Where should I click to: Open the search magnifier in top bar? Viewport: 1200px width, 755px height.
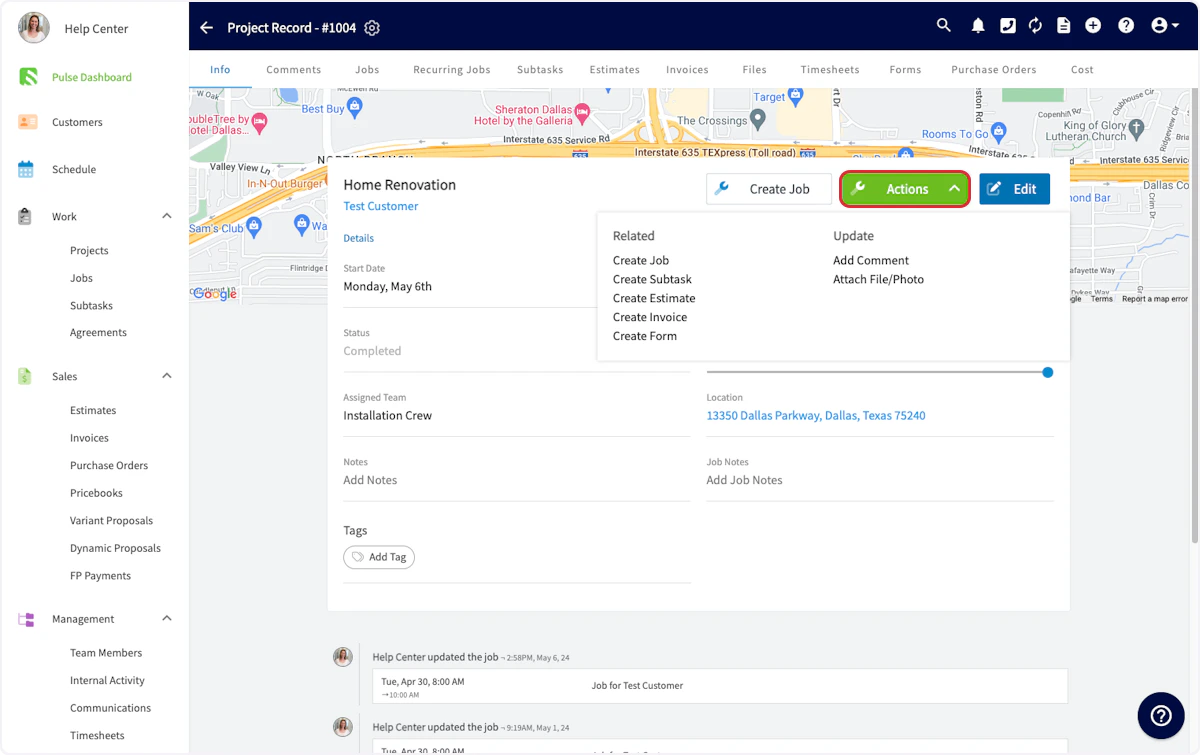pyautogui.click(x=944, y=26)
